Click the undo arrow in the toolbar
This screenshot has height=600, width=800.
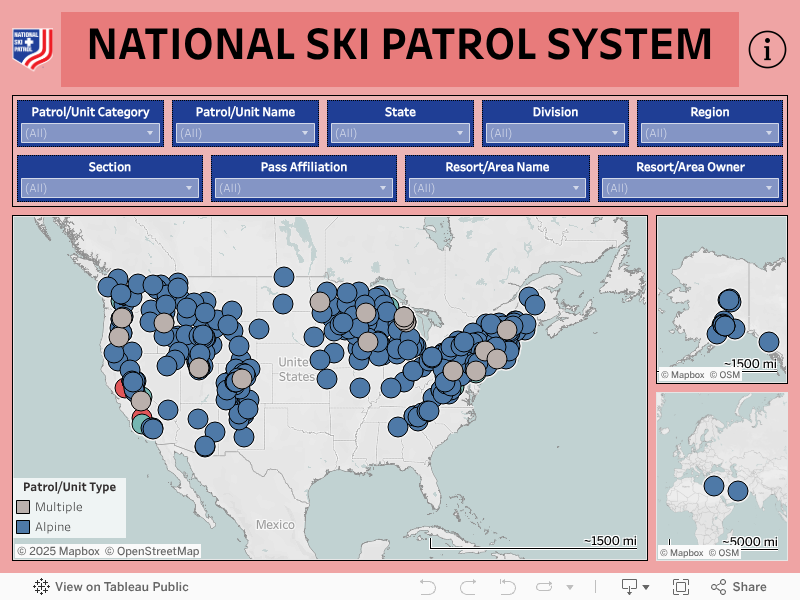point(428,587)
